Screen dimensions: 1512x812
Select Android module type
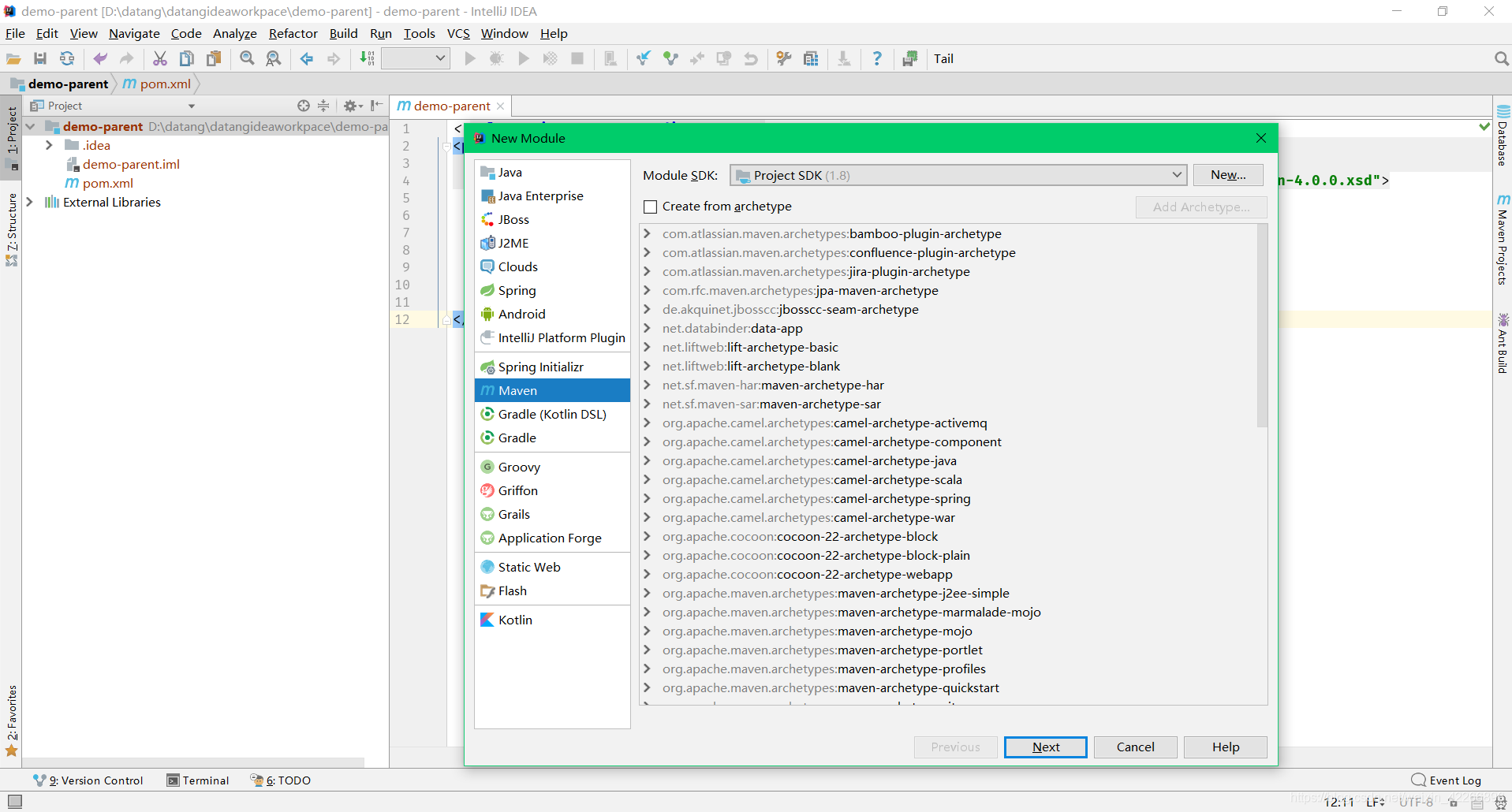click(552, 314)
